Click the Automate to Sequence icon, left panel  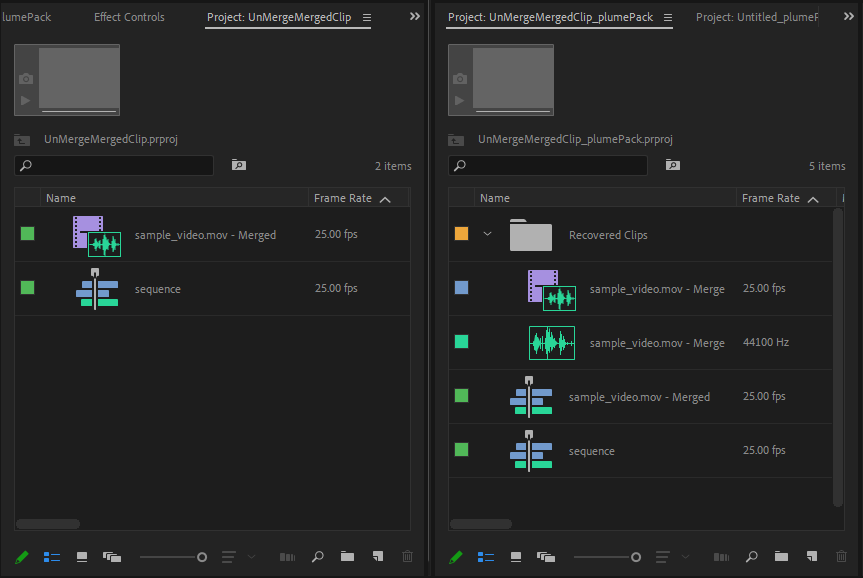click(287, 557)
